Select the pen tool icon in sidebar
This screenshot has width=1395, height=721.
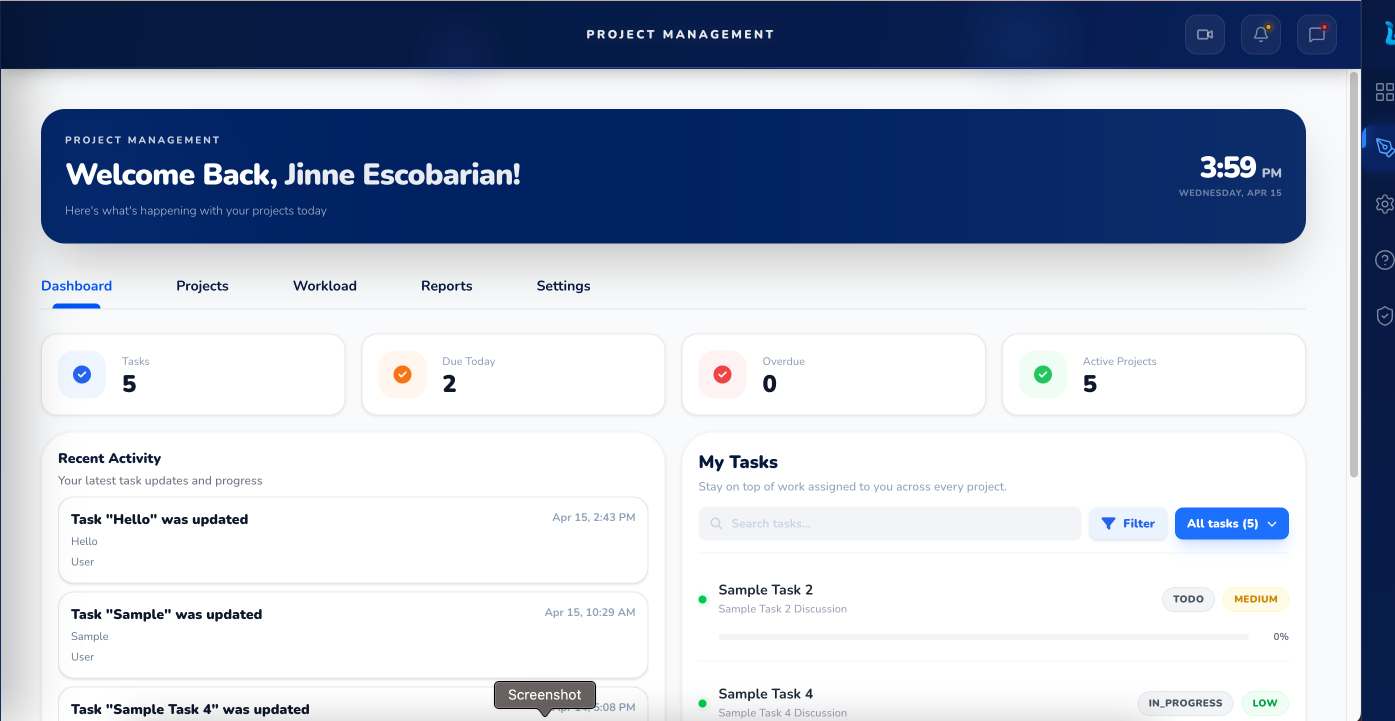1385,148
